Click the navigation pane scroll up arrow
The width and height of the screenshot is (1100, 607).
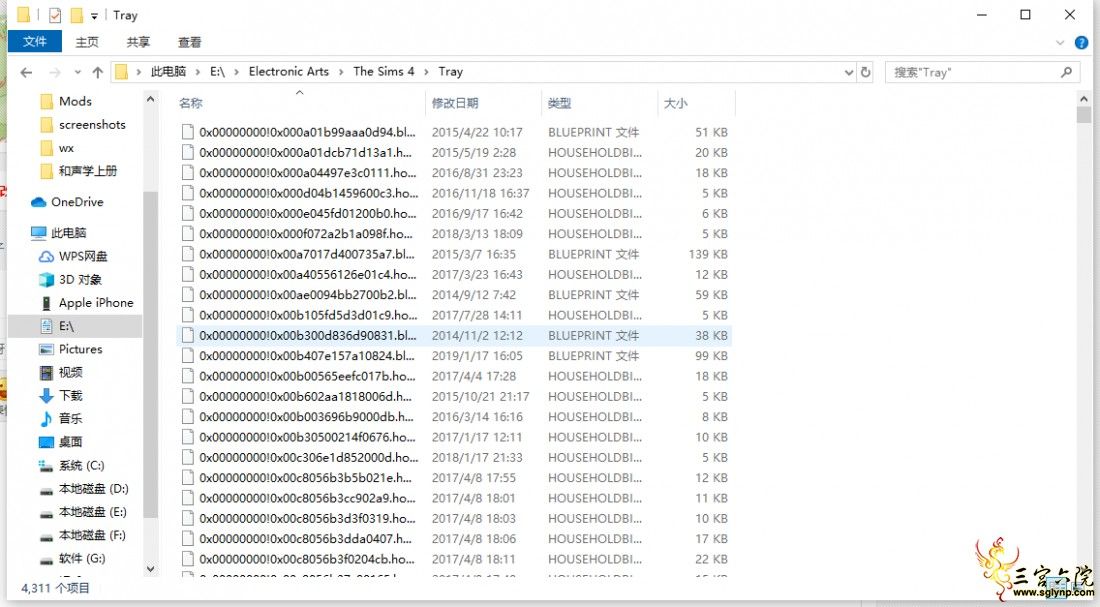(x=150, y=100)
